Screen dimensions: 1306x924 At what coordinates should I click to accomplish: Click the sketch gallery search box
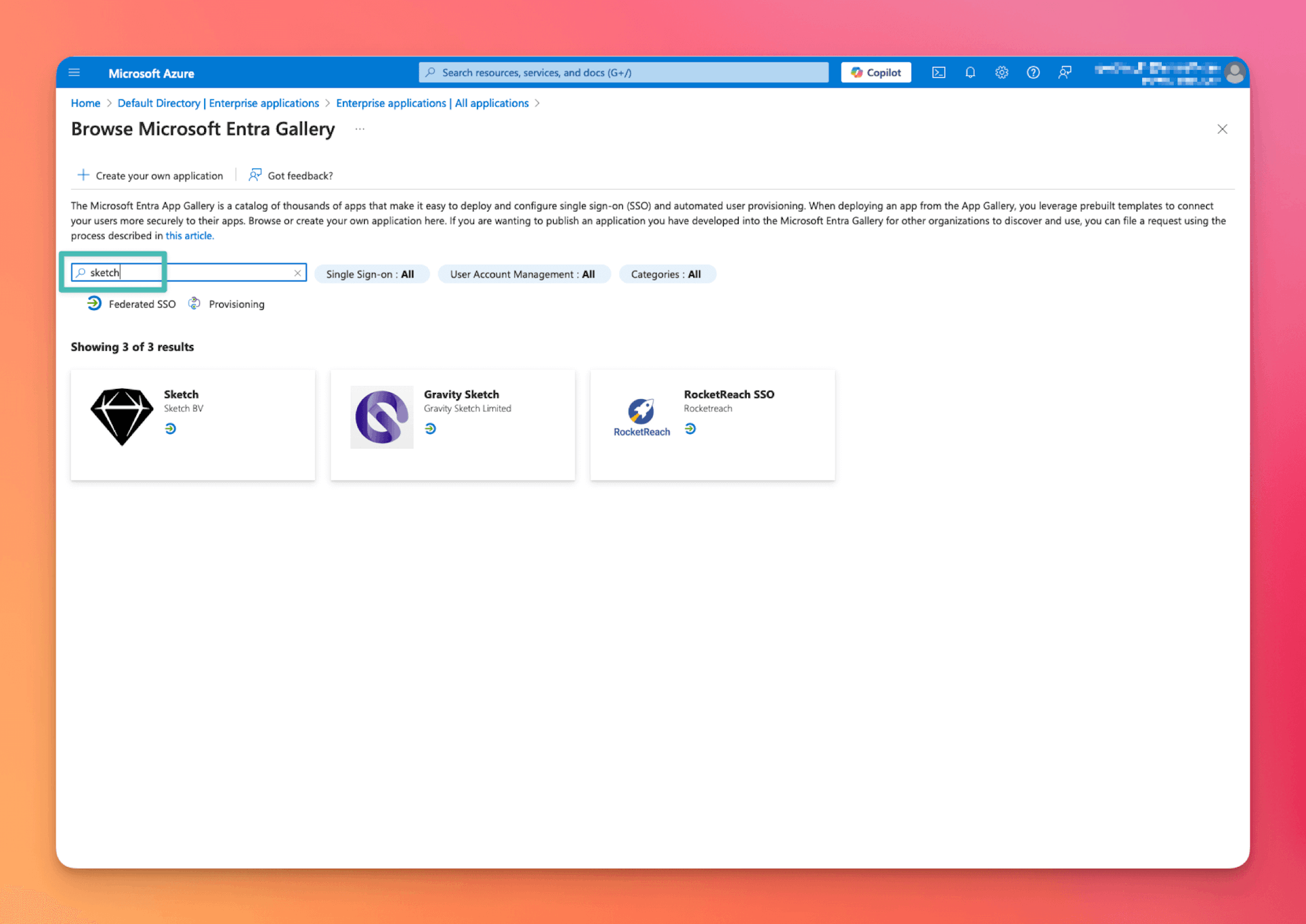tap(188, 273)
